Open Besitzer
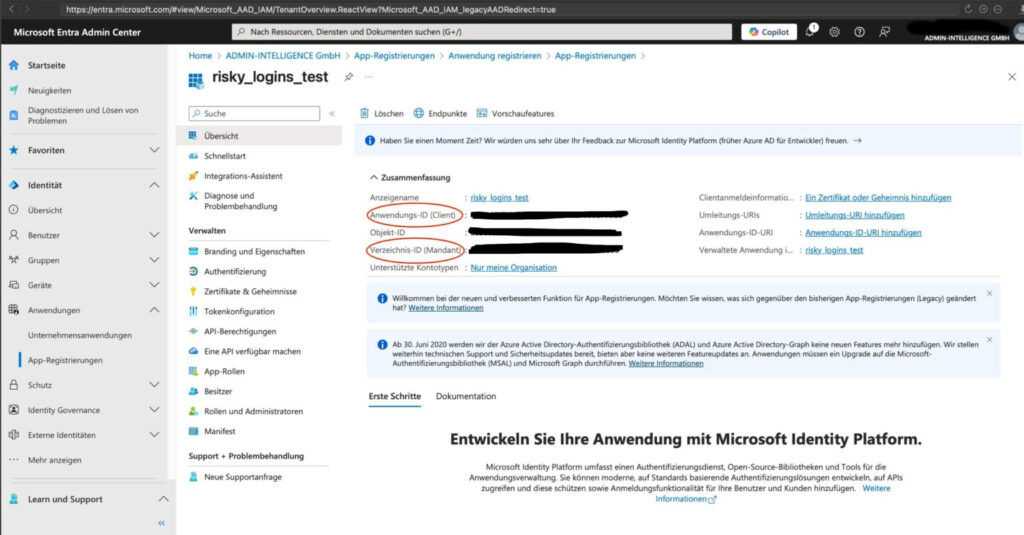Viewport: 1024px width, 535px height. pyautogui.click(x=217, y=391)
